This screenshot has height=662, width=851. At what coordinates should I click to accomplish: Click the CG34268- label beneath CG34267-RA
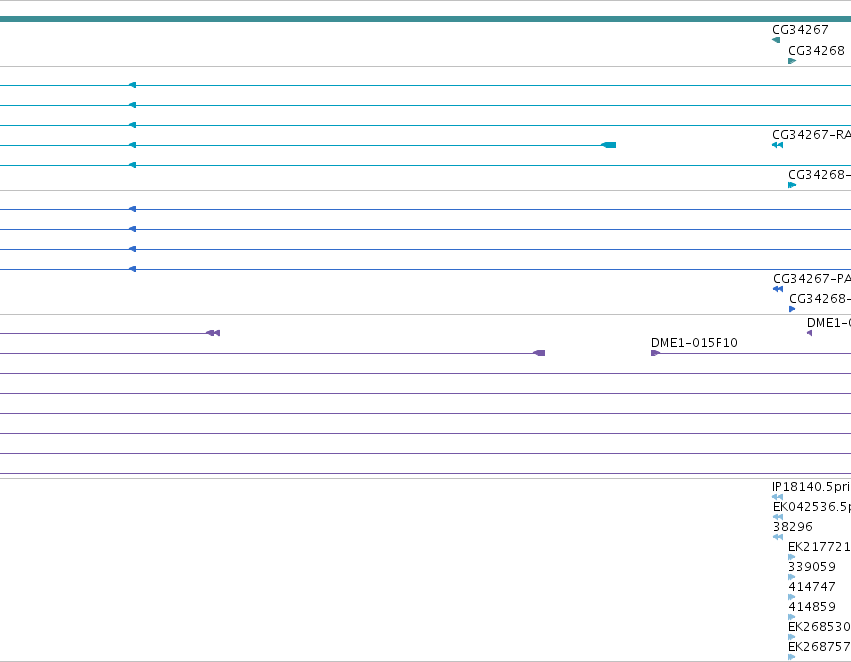820,174
